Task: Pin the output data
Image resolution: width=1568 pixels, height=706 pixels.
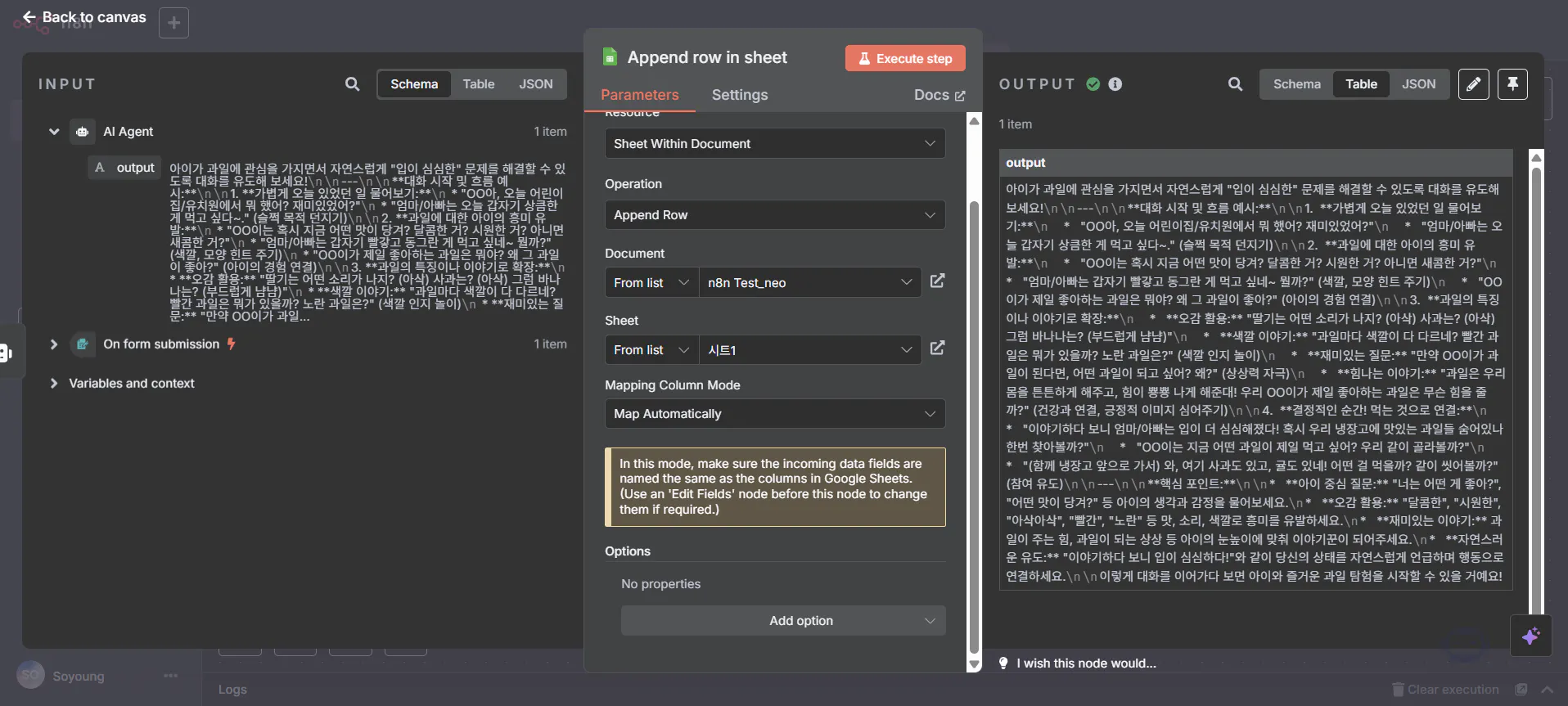Action: (x=1512, y=84)
